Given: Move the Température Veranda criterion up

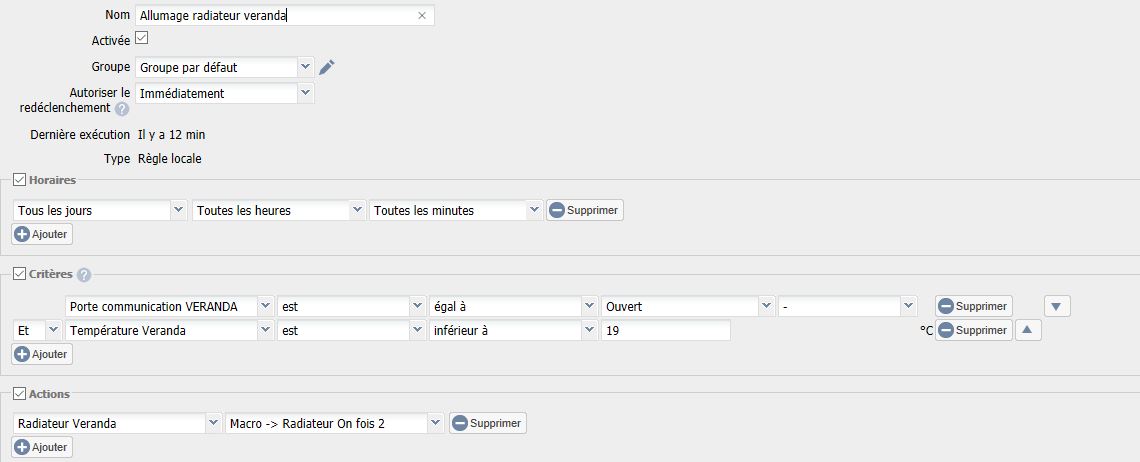Looking at the screenshot, I should (x=1029, y=330).
